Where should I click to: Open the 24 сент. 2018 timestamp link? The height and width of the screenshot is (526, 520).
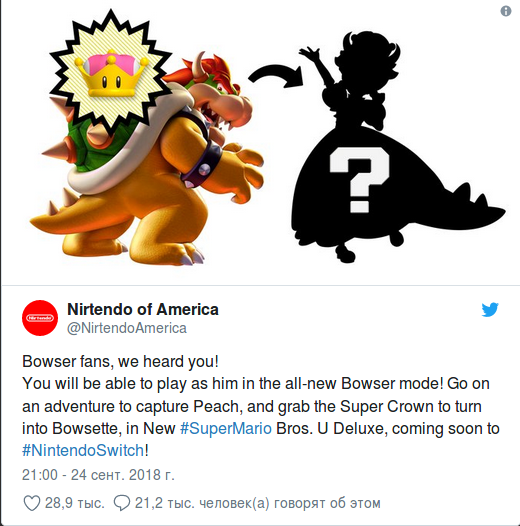[x=98, y=475]
